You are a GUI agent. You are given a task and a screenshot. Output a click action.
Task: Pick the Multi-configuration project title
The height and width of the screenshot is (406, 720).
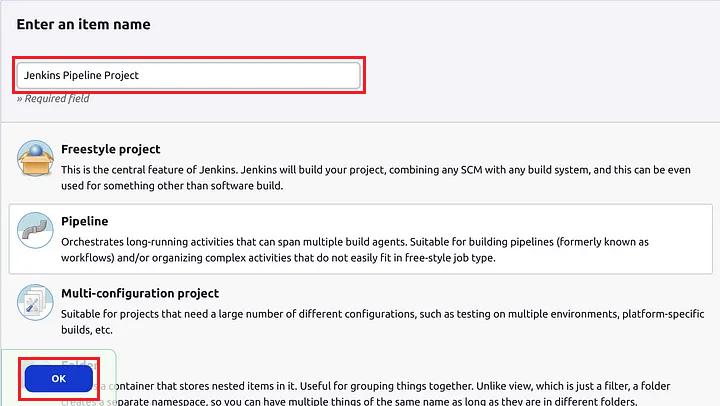coord(140,293)
